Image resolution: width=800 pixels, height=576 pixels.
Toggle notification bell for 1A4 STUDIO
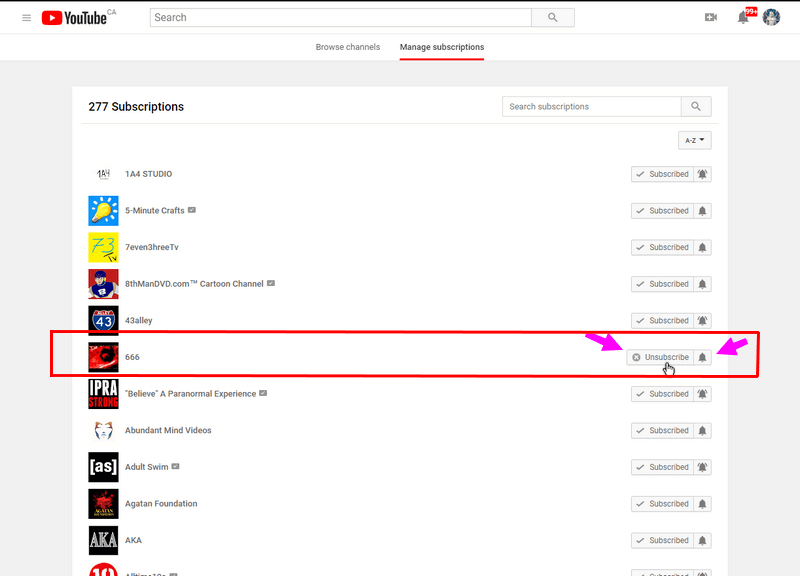pos(703,174)
